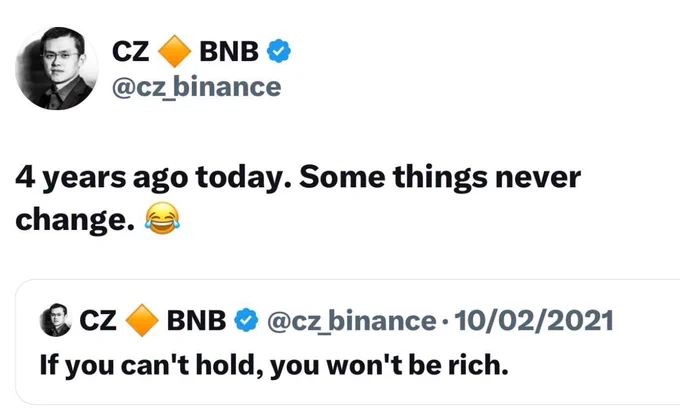
Task: Click the 'Some things never' text
Action: pyautogui.click(x=440, y=177)
